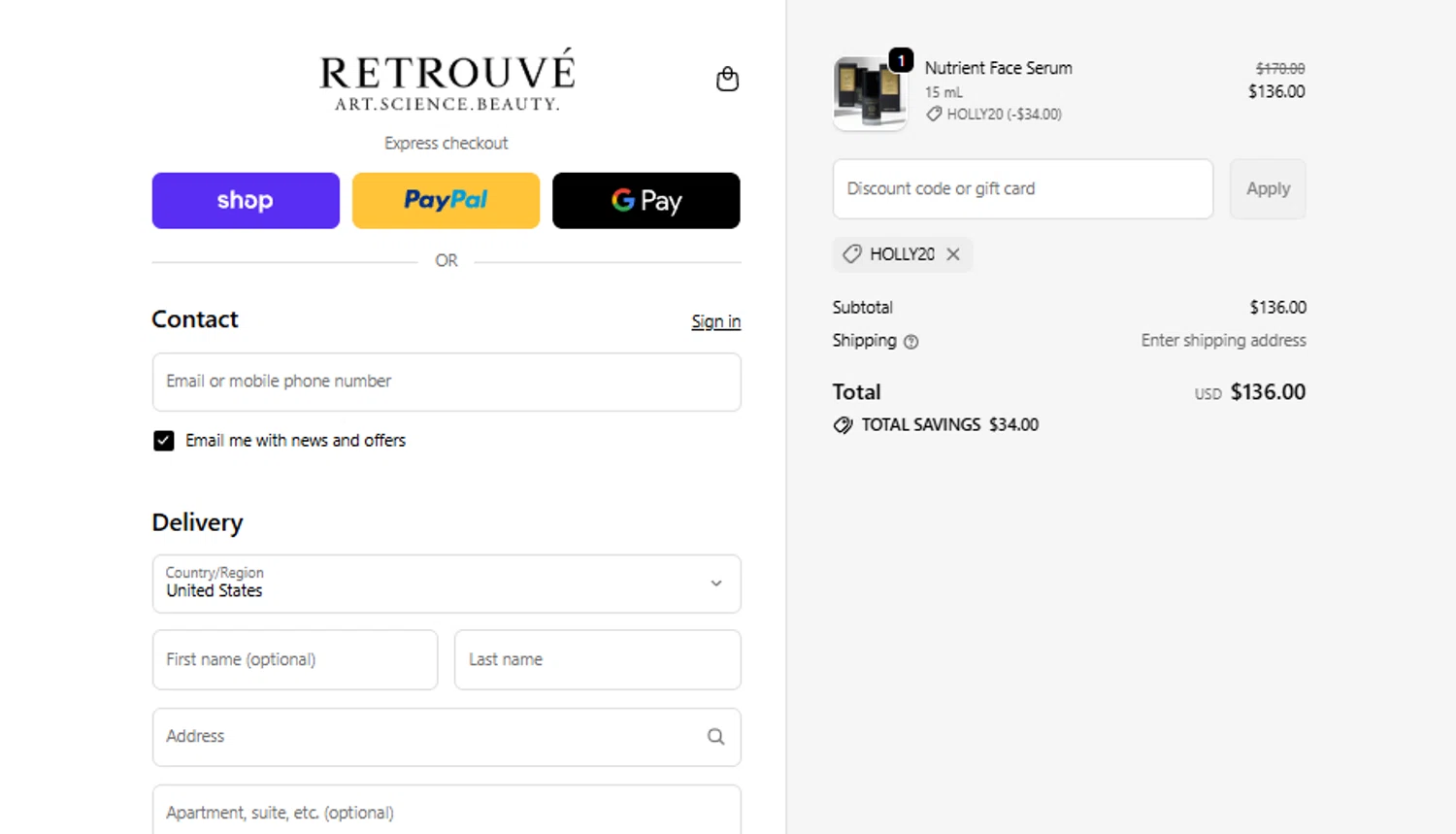1456x834 pixels.
Task: Click the HOLLY20 (-$34.00) line text
Action: click(1004, 115)
